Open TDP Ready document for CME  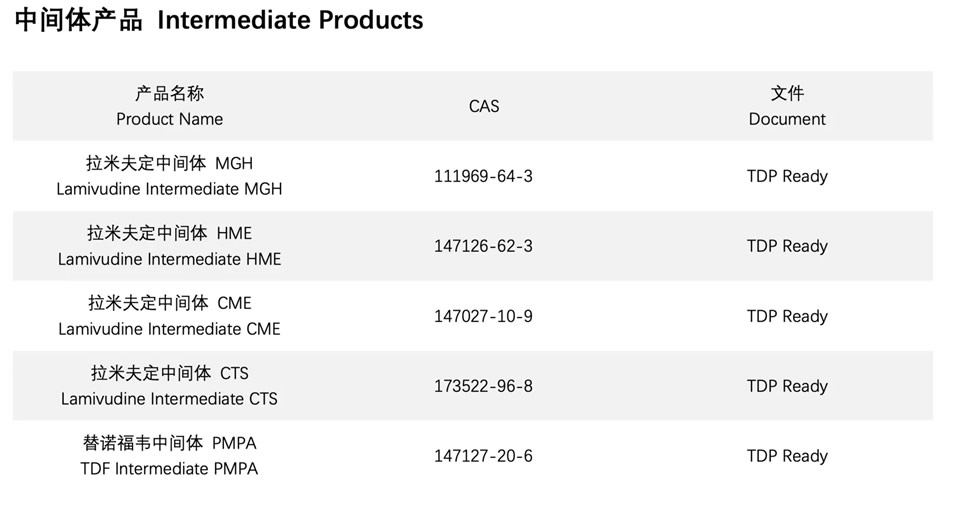pyautogui.click(x=787, y=316)
